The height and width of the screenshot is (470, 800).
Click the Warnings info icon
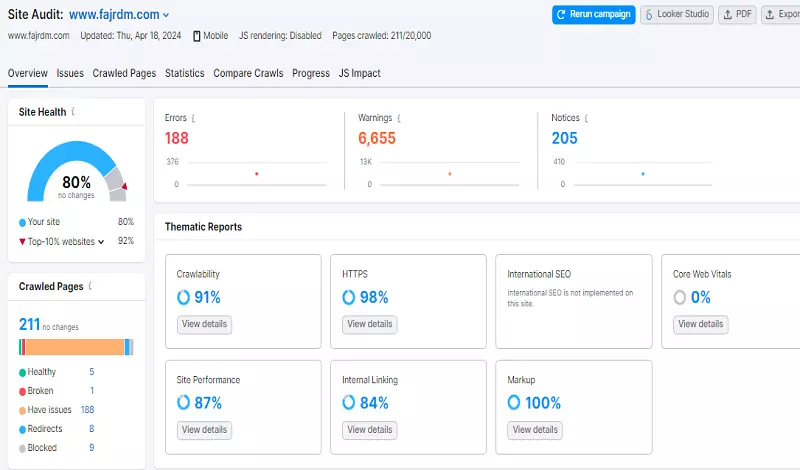[x=399, y=118]
